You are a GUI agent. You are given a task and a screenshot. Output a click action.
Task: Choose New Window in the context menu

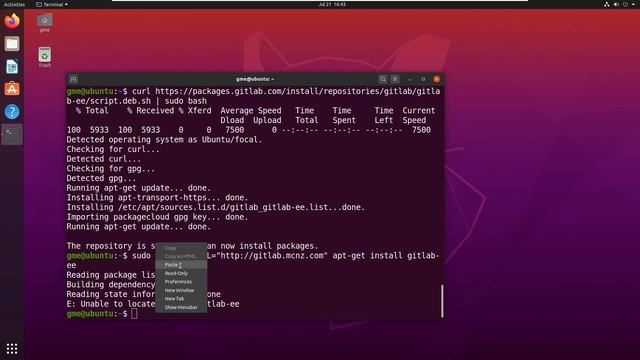tap(181, 290)
